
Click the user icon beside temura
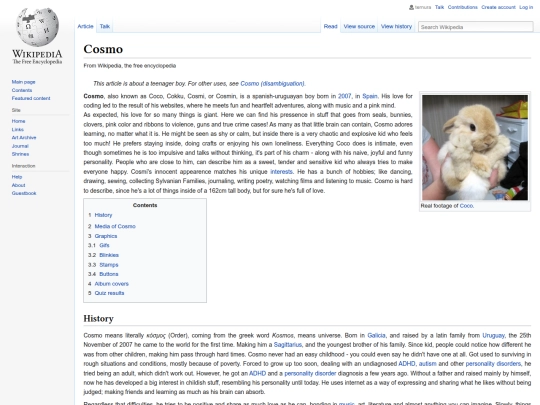[x=411, y=7]
